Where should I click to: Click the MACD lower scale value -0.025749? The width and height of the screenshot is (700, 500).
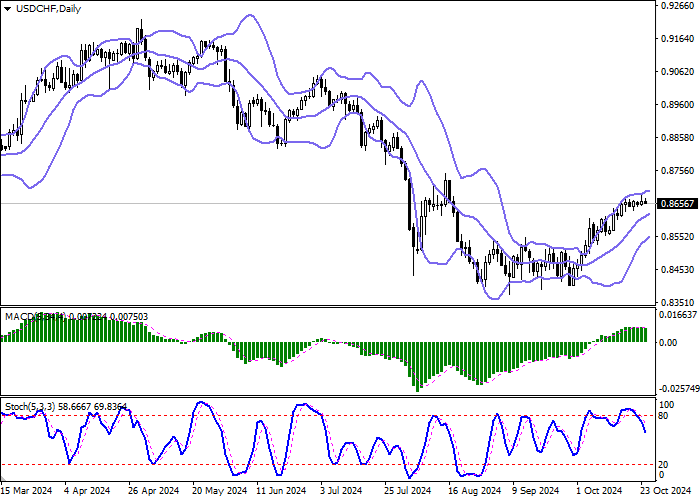coord(678,389)
